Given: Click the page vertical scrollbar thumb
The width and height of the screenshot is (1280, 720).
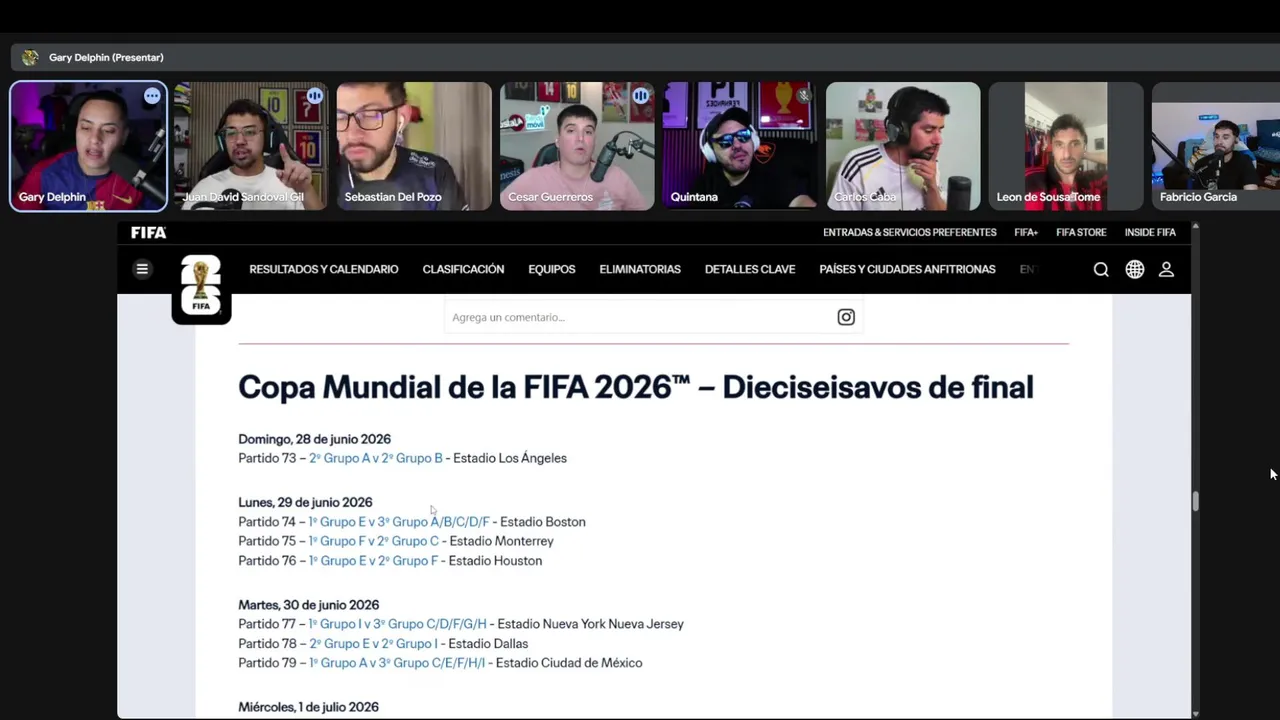Looking at the screenshot, I should [x=1195, y=501].
